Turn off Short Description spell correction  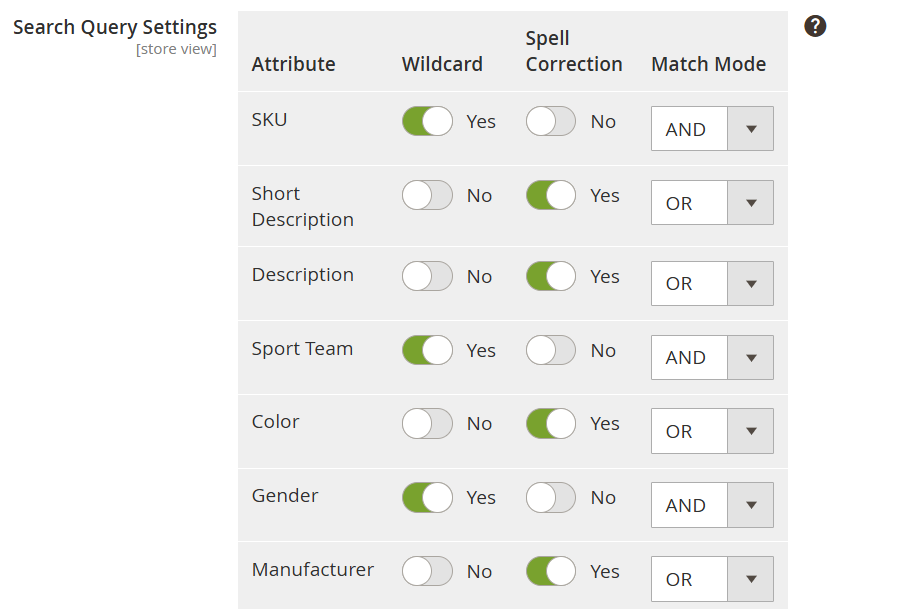(x=551, y=196)
